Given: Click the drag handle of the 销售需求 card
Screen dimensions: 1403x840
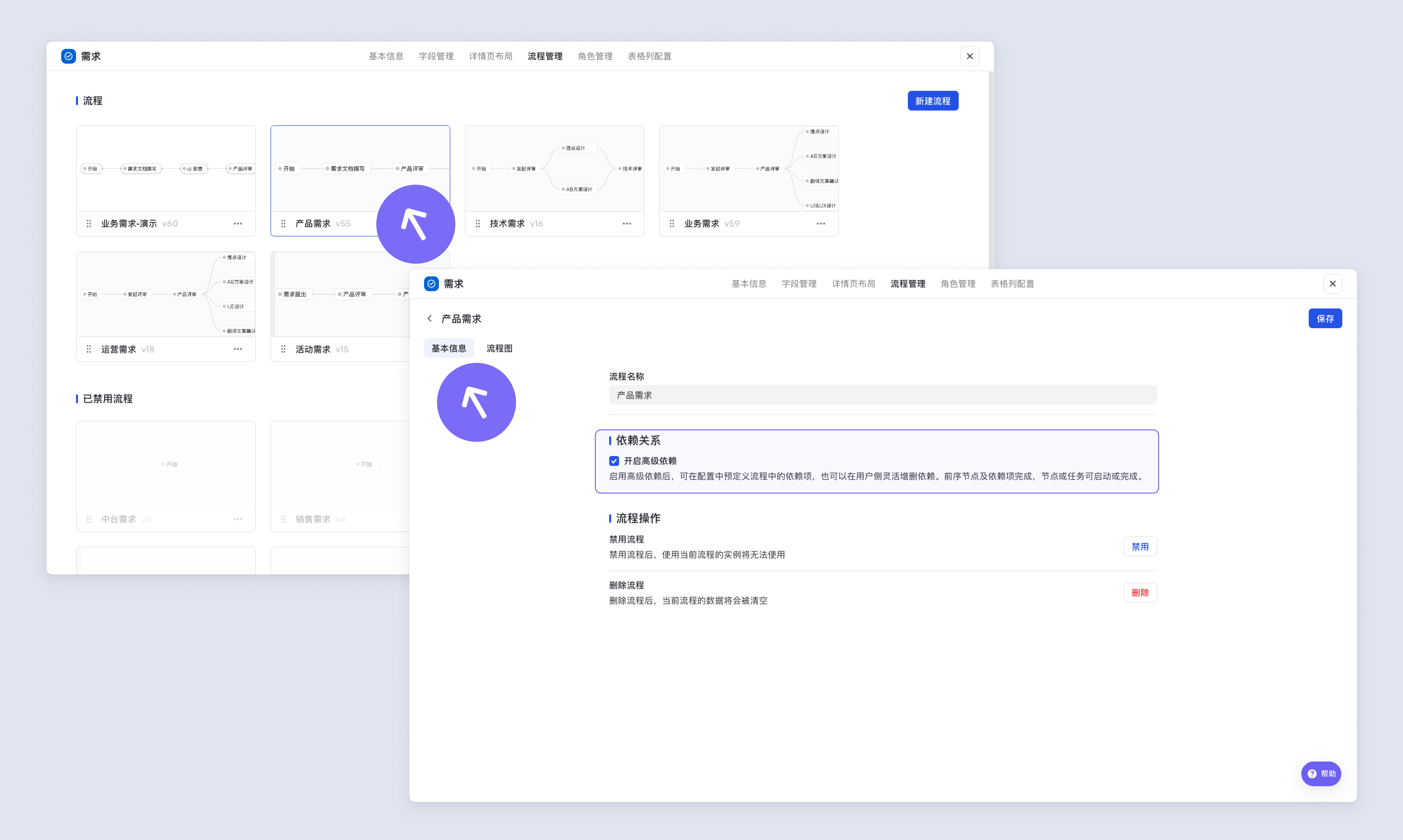Looking at the screenshot, I should (x=283, y=519).
